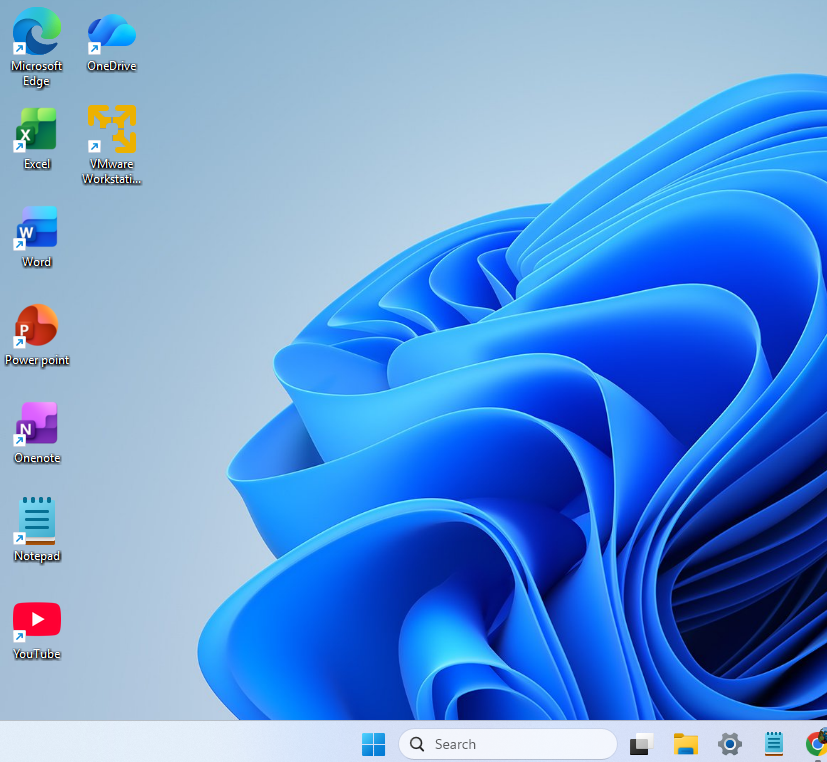This screenshot has width=827, height=762.
Task: Select the OneDrive cloud icon
Action: click(111, 32)
